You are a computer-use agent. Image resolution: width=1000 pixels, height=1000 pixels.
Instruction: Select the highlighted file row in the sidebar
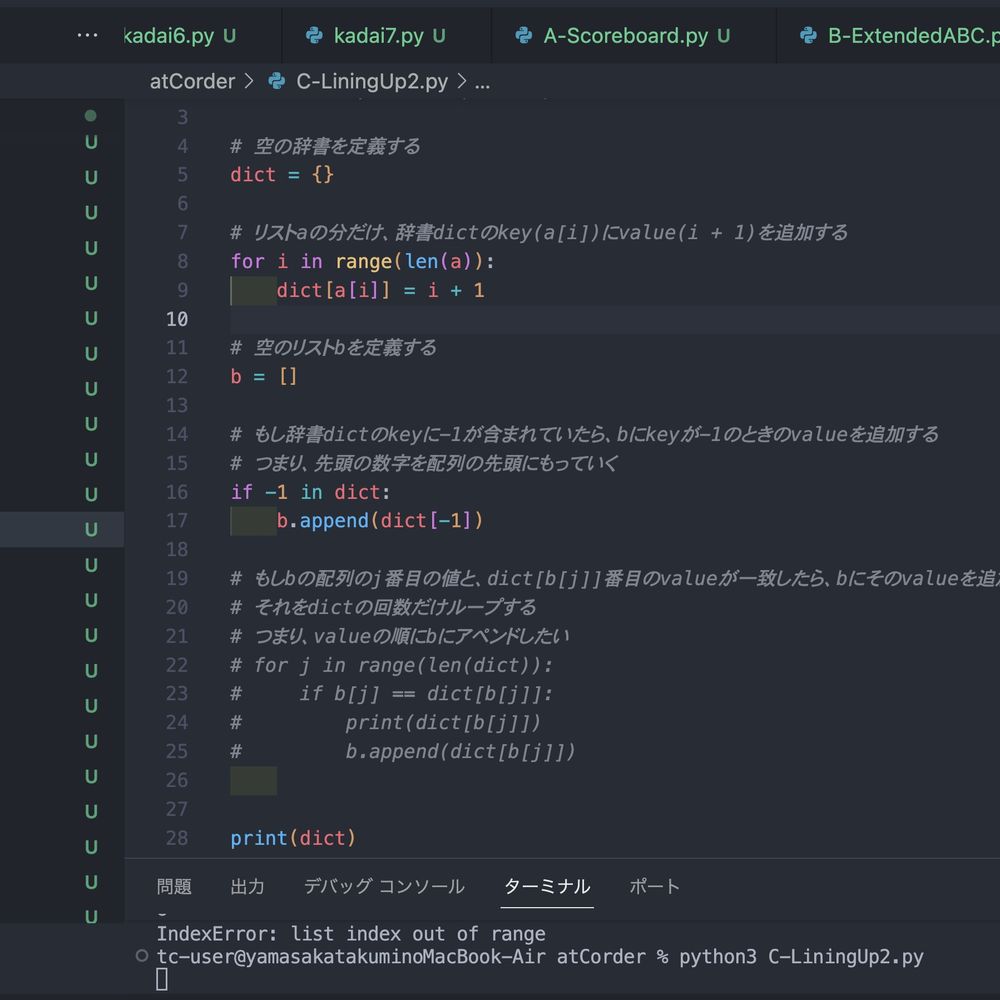pos(62,529)
